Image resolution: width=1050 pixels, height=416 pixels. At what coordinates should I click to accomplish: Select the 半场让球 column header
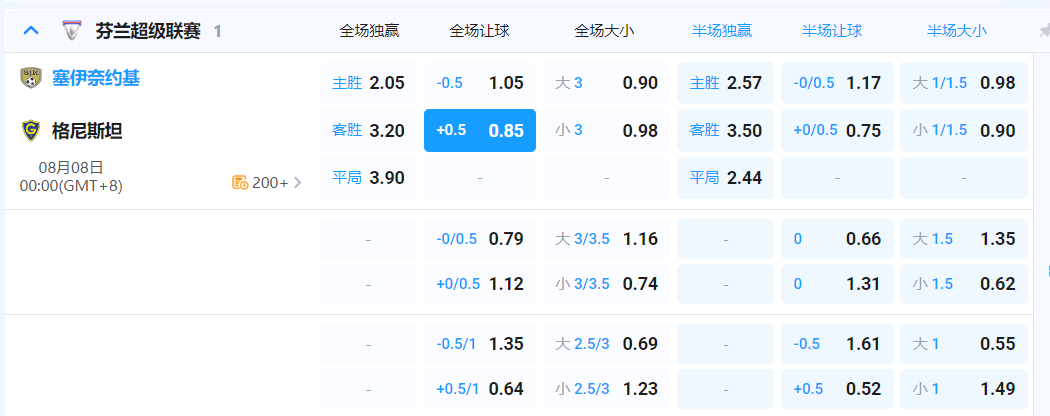832,31
